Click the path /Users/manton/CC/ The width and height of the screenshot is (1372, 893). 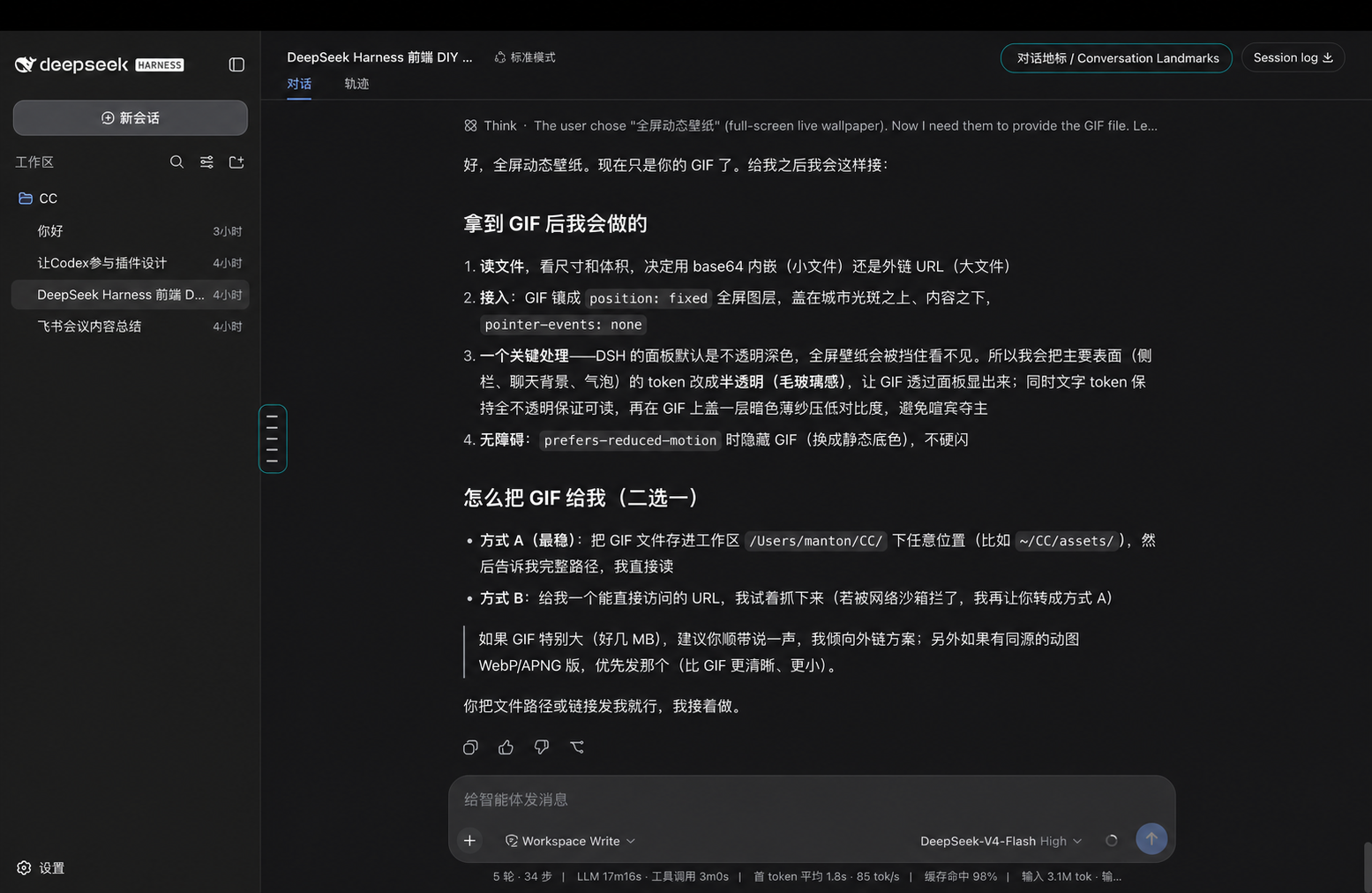[x=815, y=541]
